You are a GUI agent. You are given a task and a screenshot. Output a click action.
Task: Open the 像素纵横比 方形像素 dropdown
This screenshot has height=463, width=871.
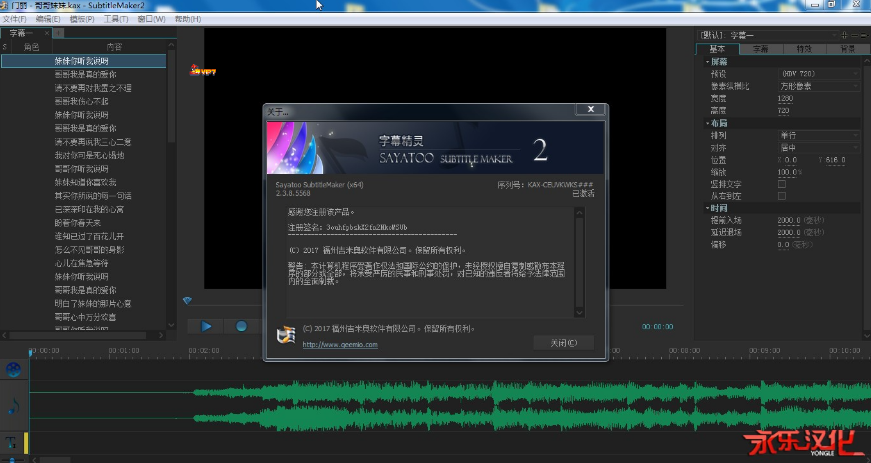pyautogui.click(x=819, y=86)
